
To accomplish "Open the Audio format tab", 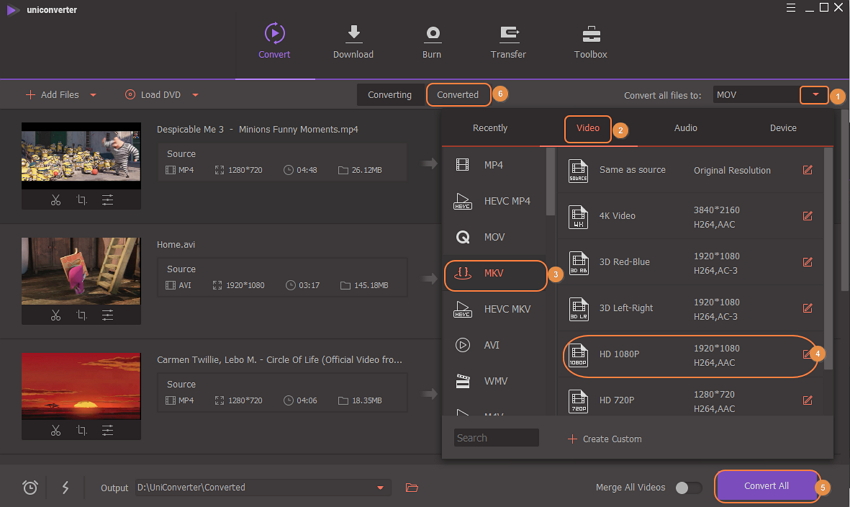I will (x=685, y=128).
